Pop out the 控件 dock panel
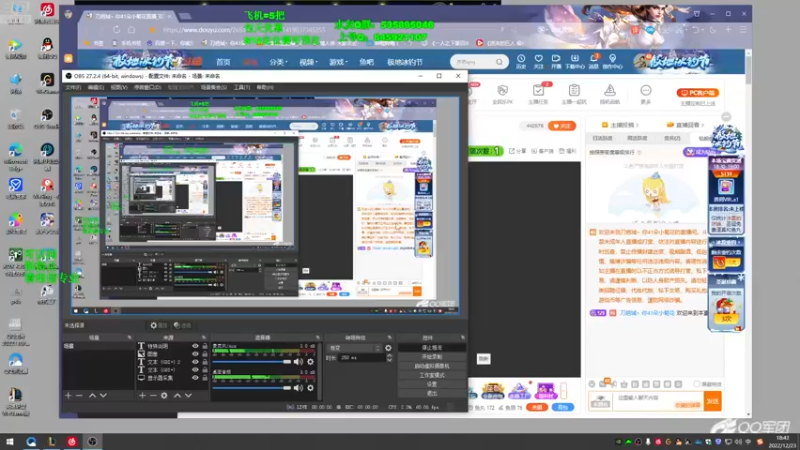 tap(463, 337)
